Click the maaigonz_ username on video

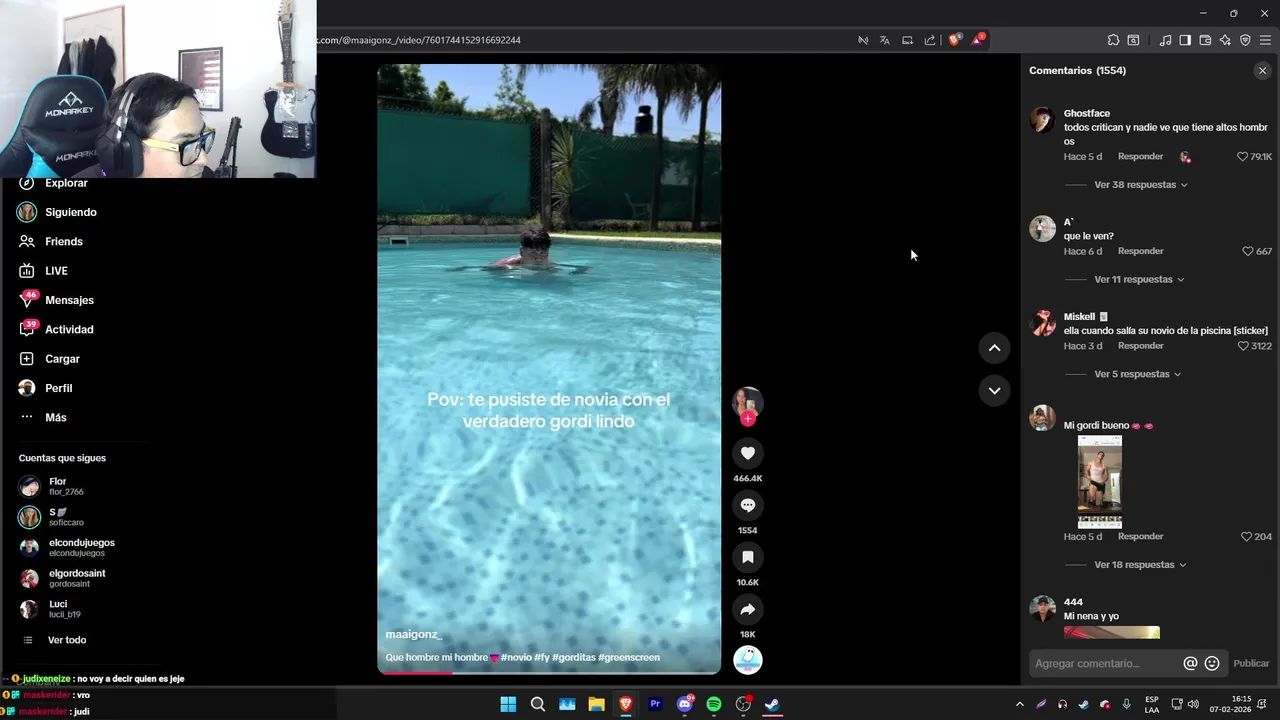tap(413, 635)
